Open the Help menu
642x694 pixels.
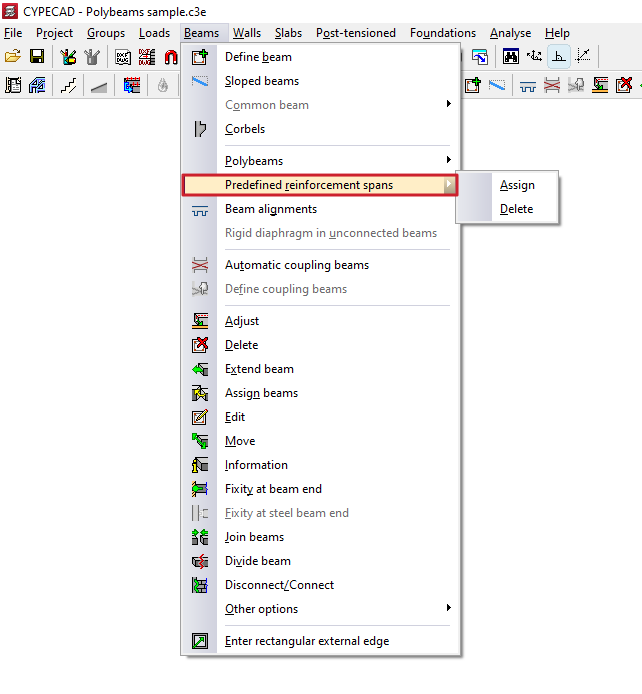pyautogui.click(x=557, y=33)
